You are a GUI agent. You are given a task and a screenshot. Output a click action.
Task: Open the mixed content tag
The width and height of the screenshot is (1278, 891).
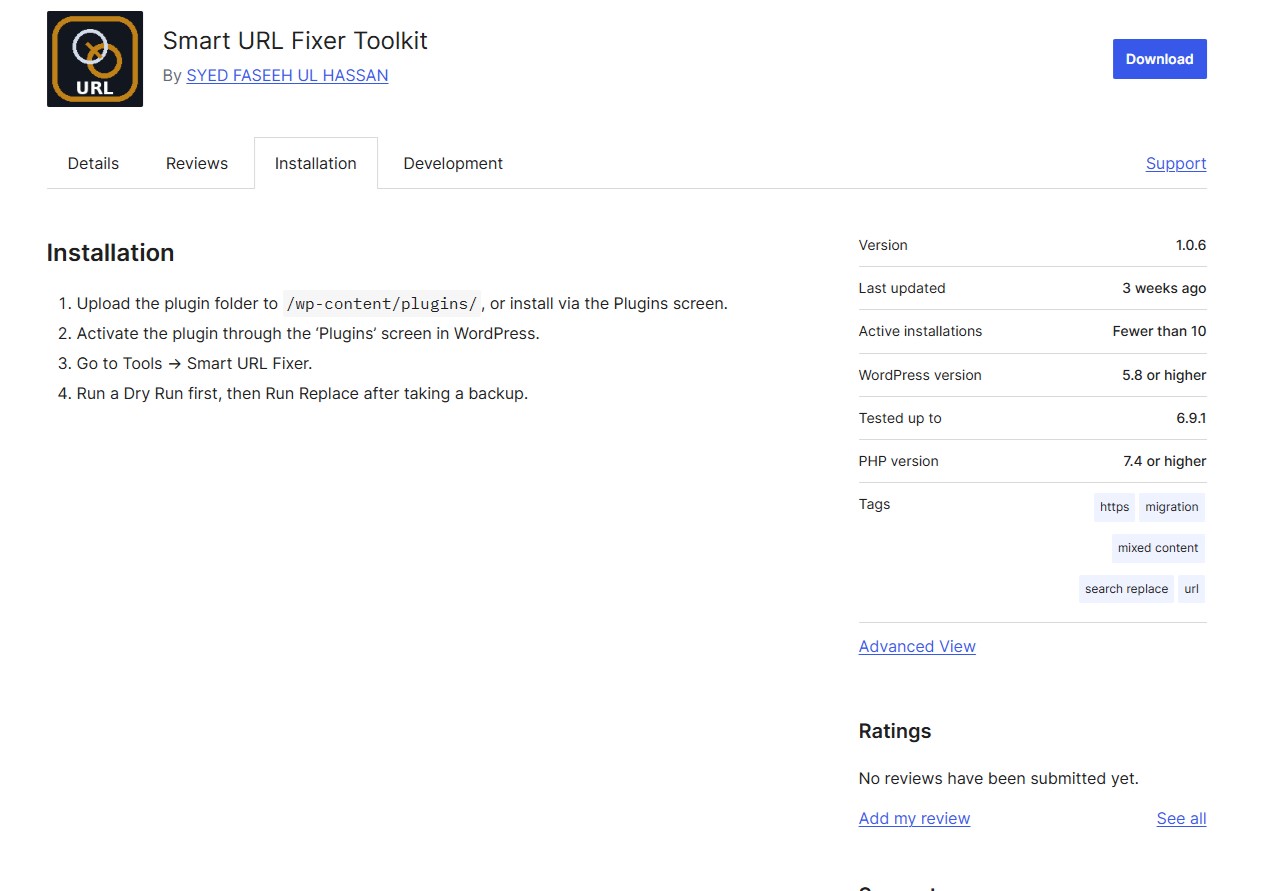click(x=1157, y=548)
